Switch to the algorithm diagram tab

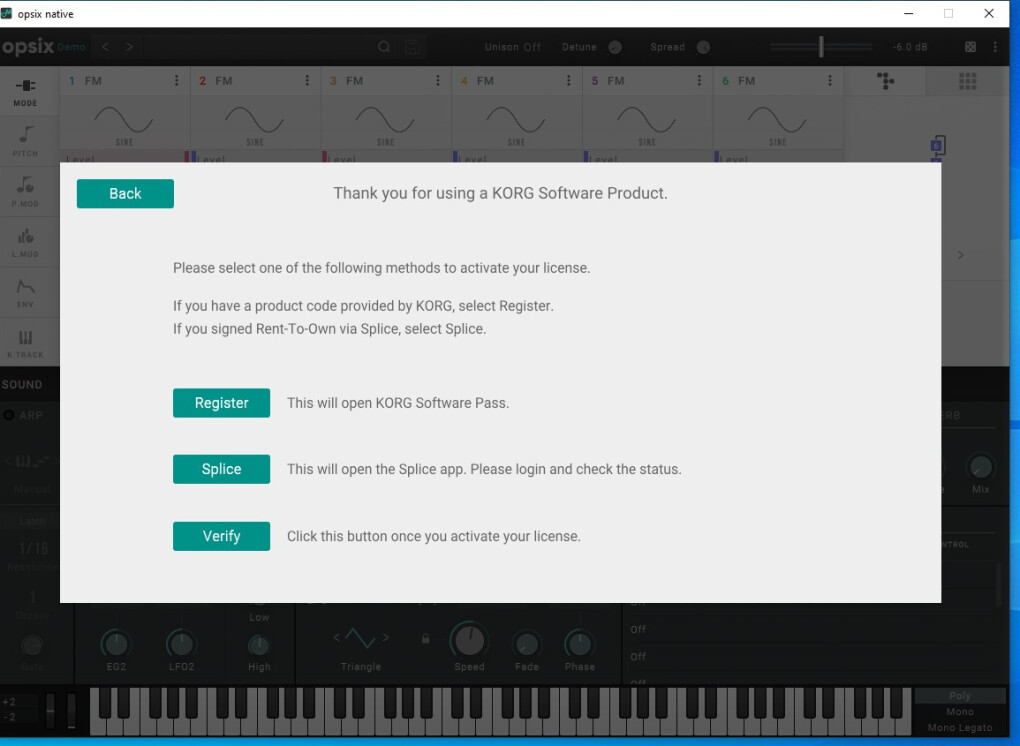point(885,81)
